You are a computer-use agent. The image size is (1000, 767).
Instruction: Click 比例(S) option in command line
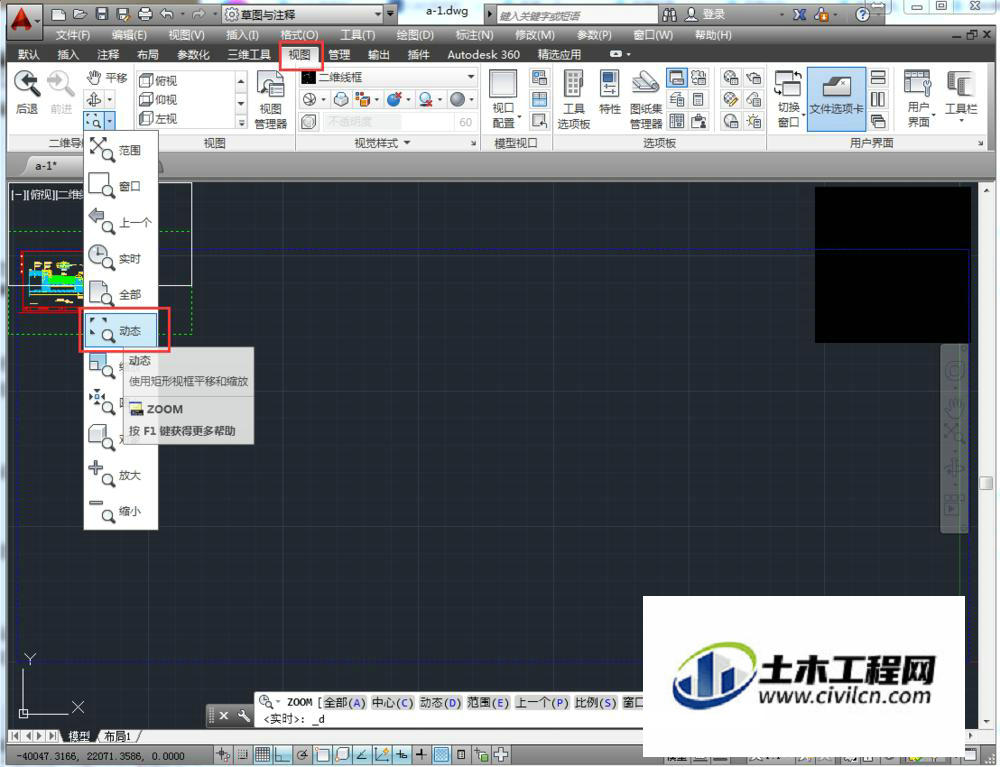click(596, 703)
